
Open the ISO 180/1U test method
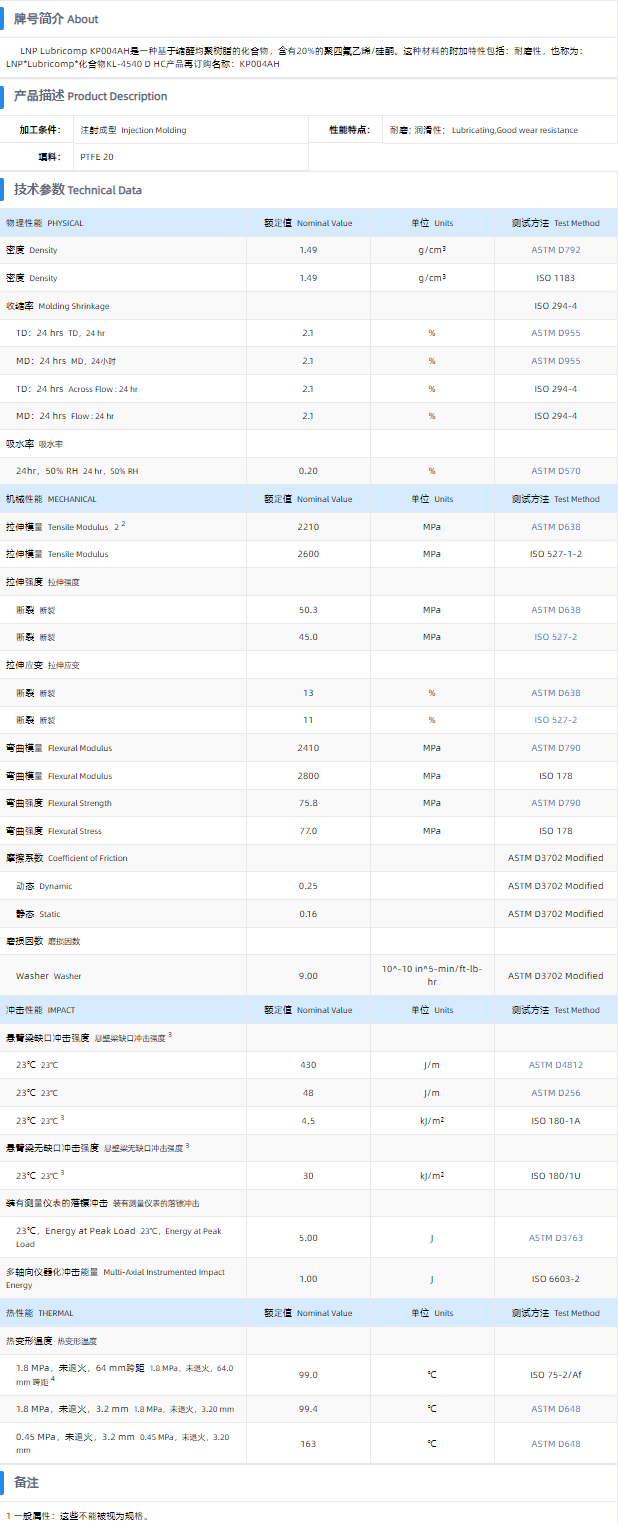pos(556,1176)
